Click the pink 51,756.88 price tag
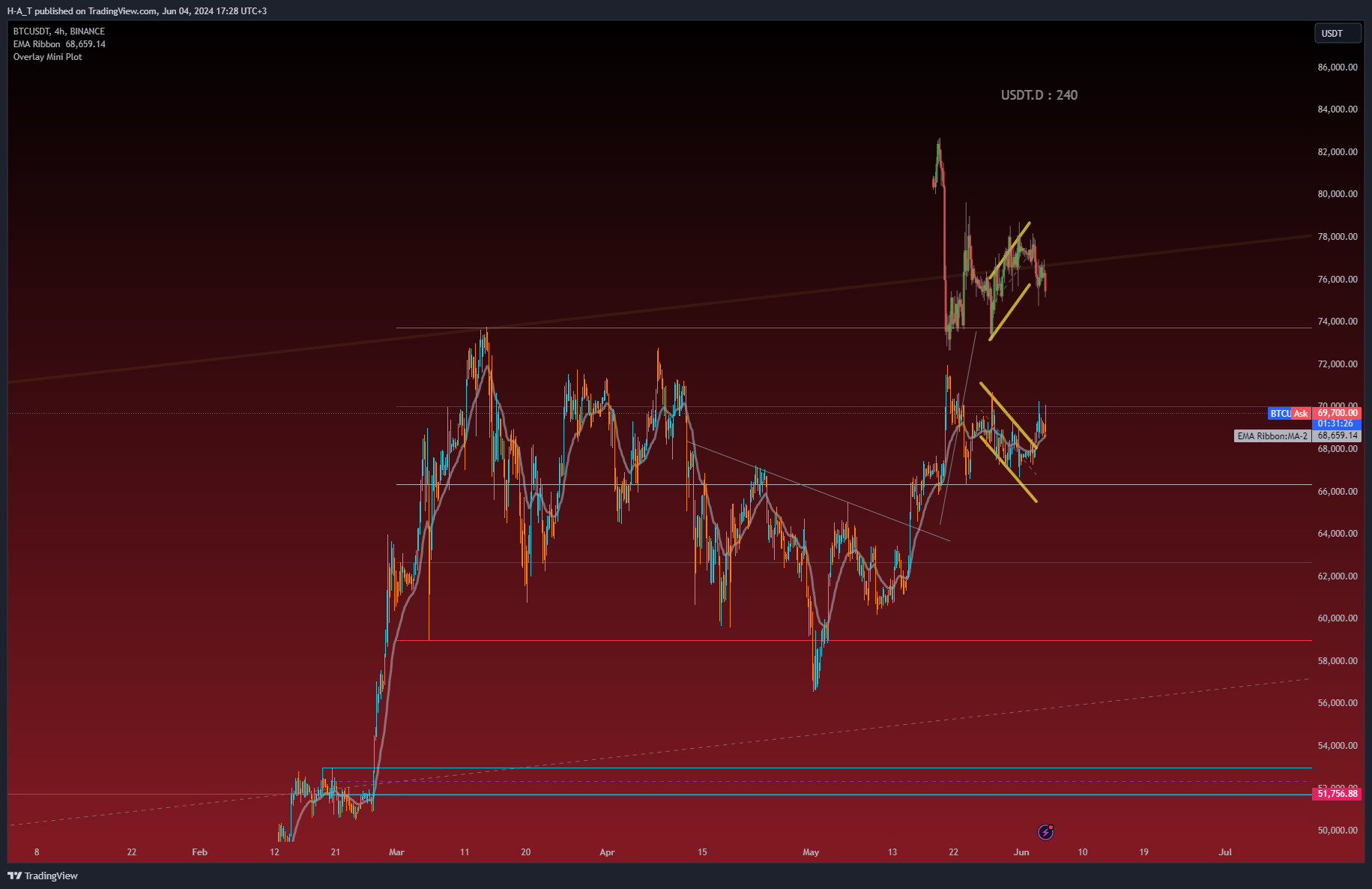The width and height of the screenshot is (1372, 889). (1337, 794)
